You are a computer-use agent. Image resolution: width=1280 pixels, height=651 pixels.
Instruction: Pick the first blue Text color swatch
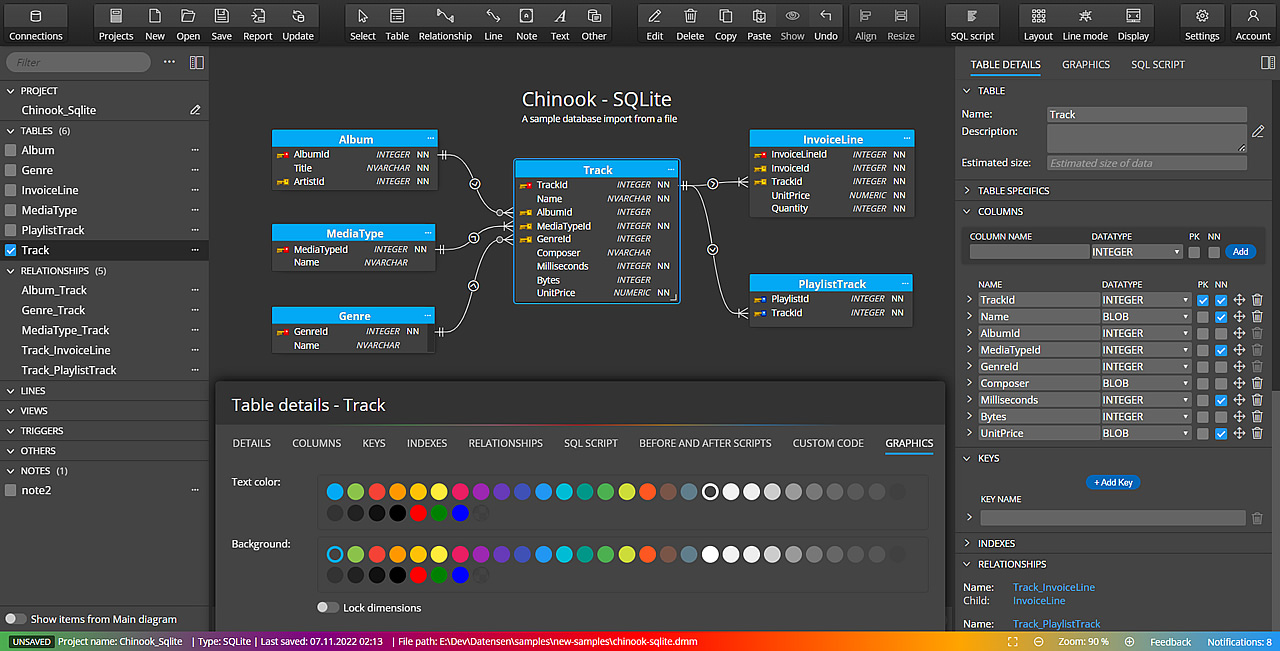(x=335, y=491)
